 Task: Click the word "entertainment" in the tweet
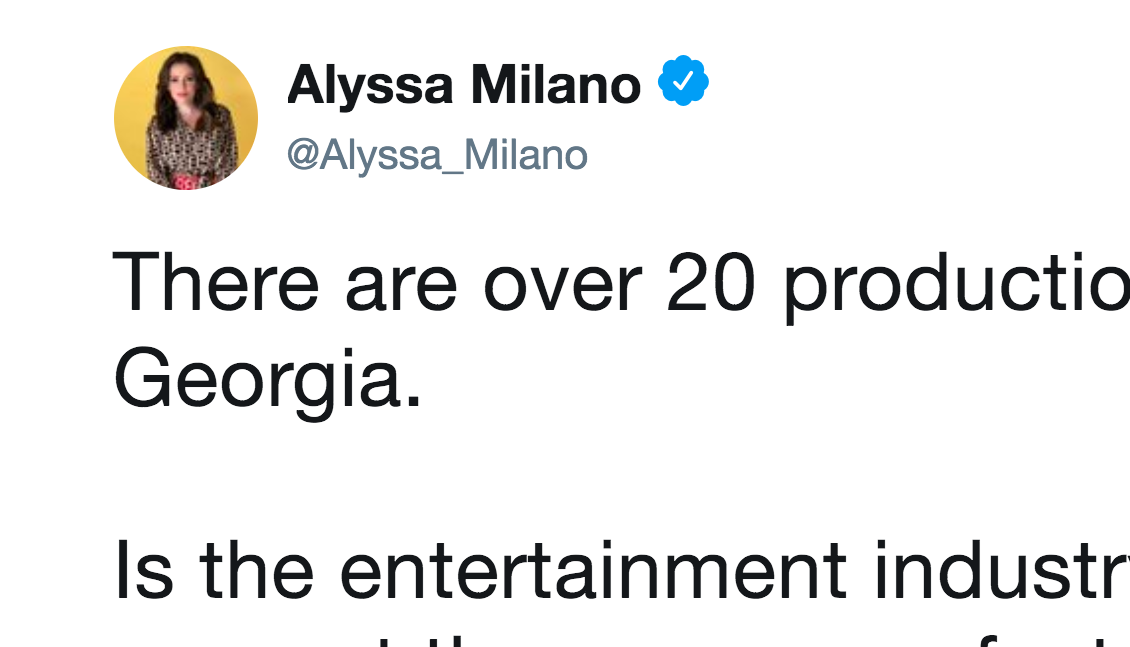(x=593, y=571)
